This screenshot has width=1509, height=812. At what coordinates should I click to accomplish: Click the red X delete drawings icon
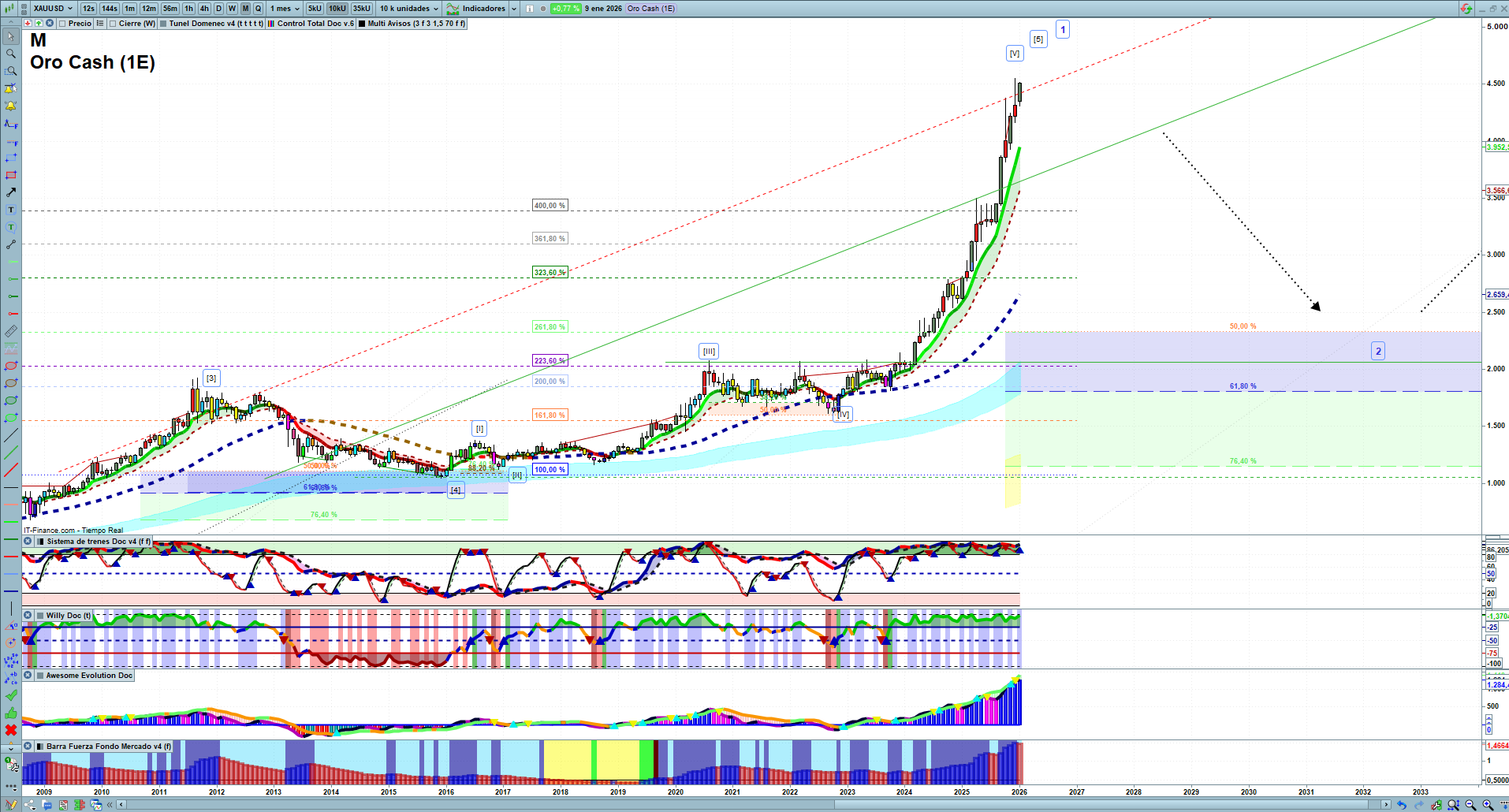[x=11, y=730]
